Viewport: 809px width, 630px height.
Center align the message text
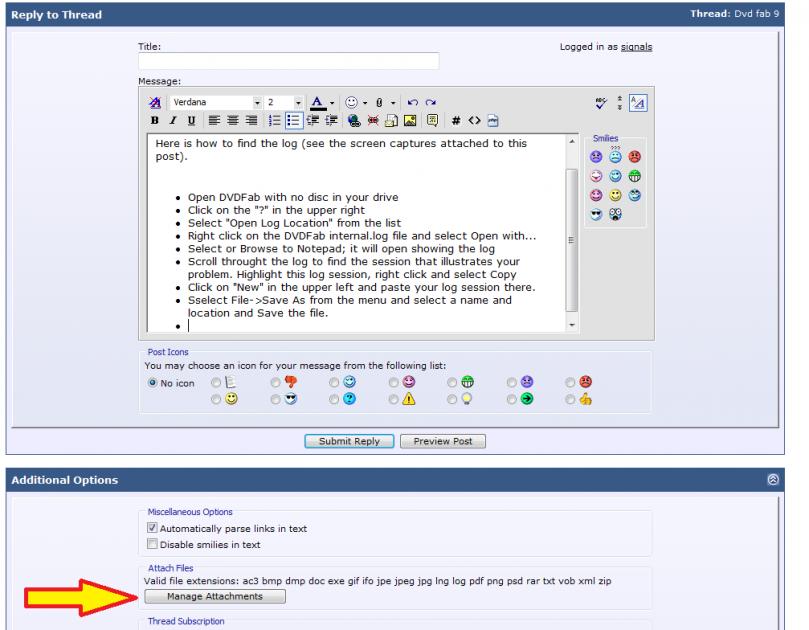[x=233, y=121]
